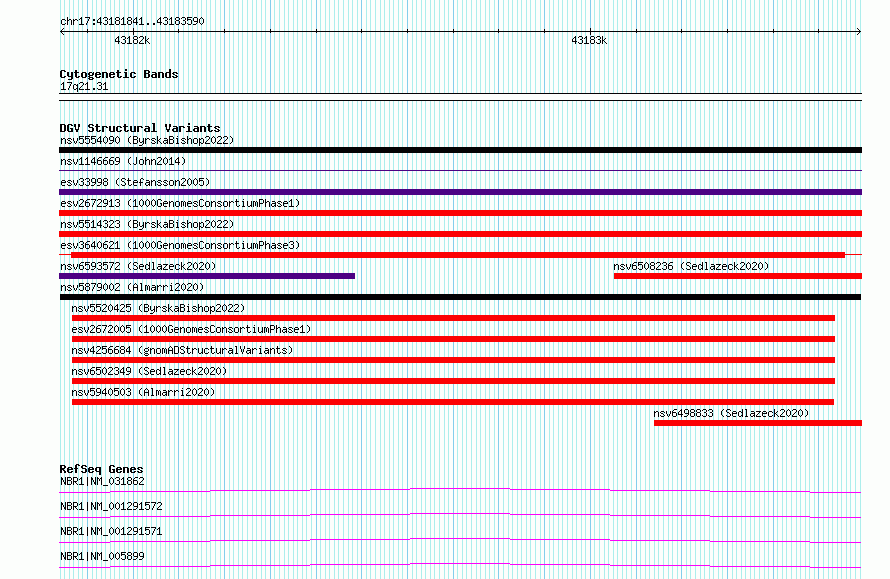Click the nsv5940503 red variant bar
Viewport: 890px width, 579px height.
point(453,402)
